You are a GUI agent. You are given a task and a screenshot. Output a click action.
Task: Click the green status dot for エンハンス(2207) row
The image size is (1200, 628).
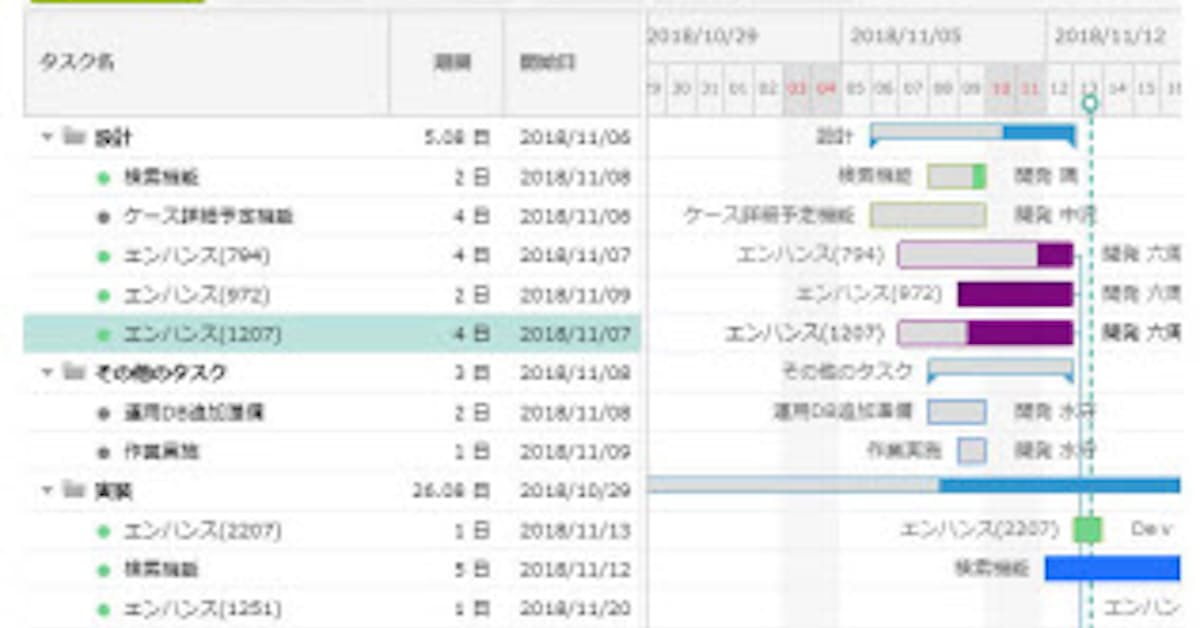(103, 531)
